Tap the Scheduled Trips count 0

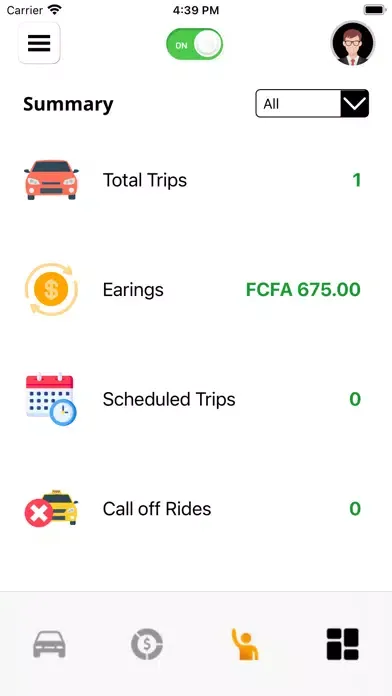355,399
